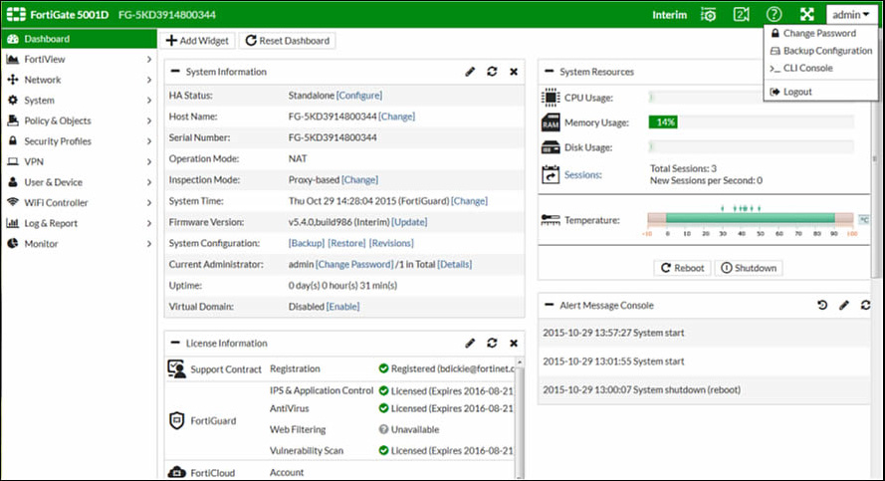The width and height of the screenshot is (885, 481).
Task: Click the HA Status Configure link
Action: coord(359,95)
